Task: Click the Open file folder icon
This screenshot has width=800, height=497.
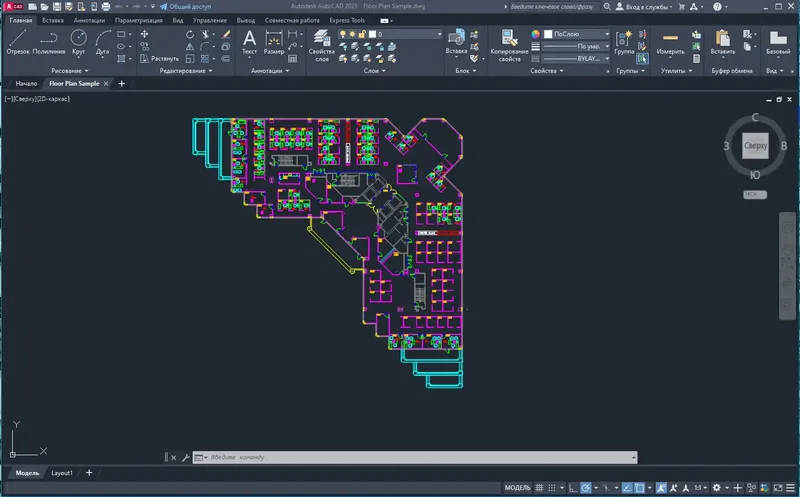Action: pyautogui.click(x=44, y=7)
